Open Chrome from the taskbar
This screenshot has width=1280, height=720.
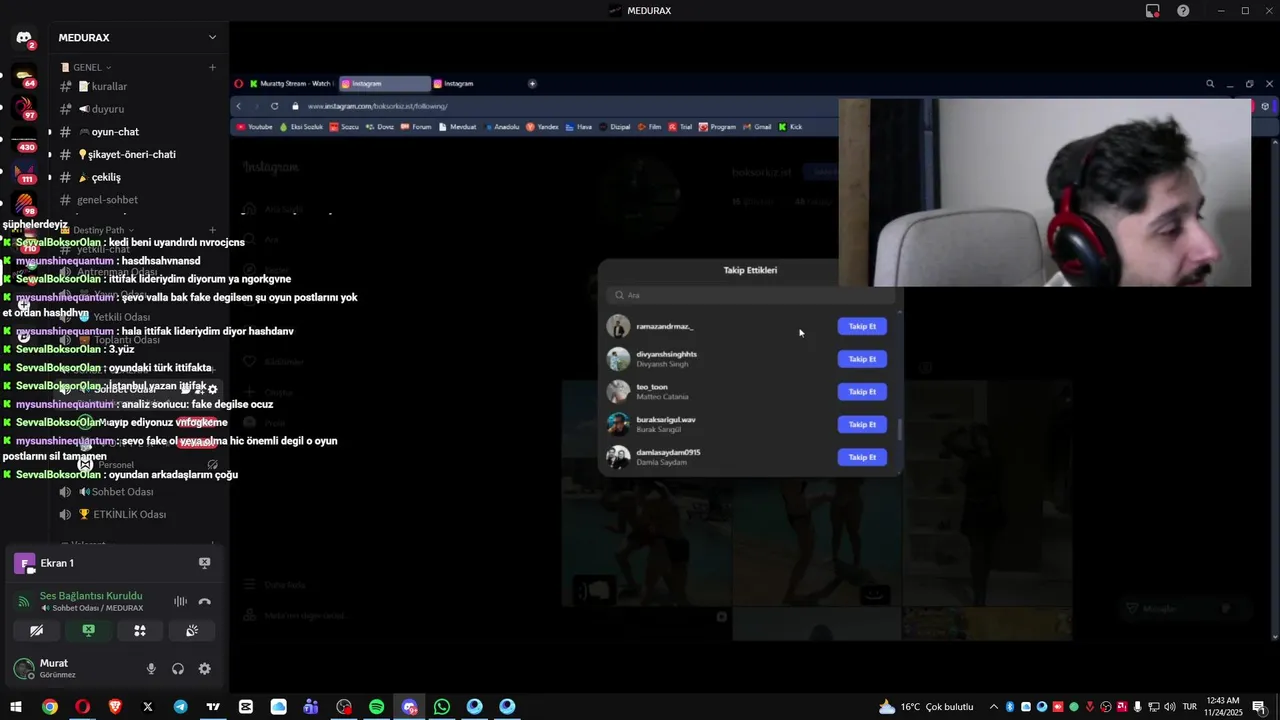[x=49, y=707]
